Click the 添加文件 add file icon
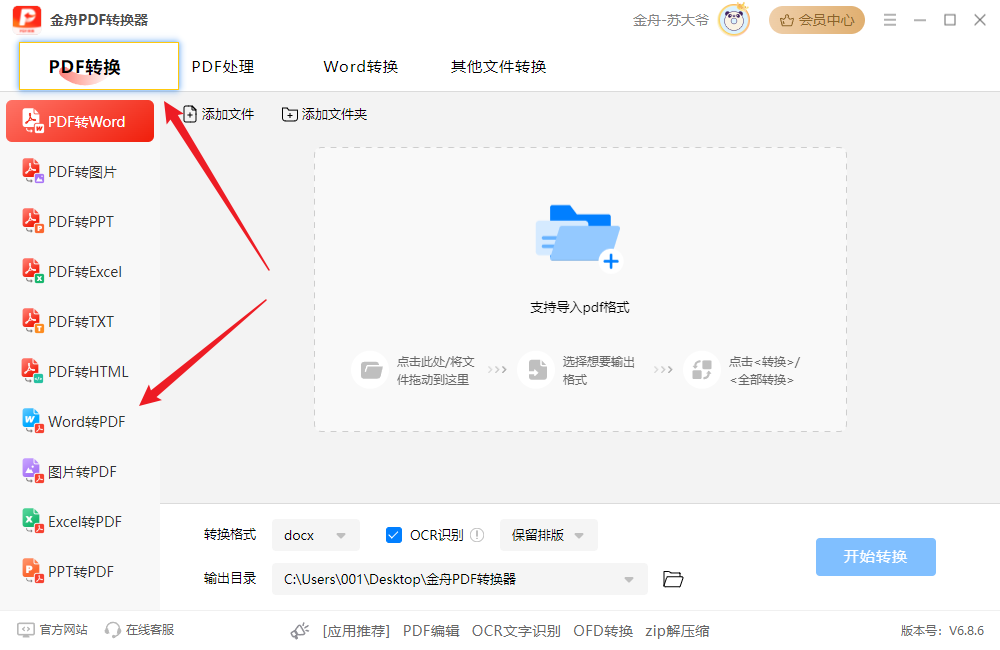 [x=189, y=114]
